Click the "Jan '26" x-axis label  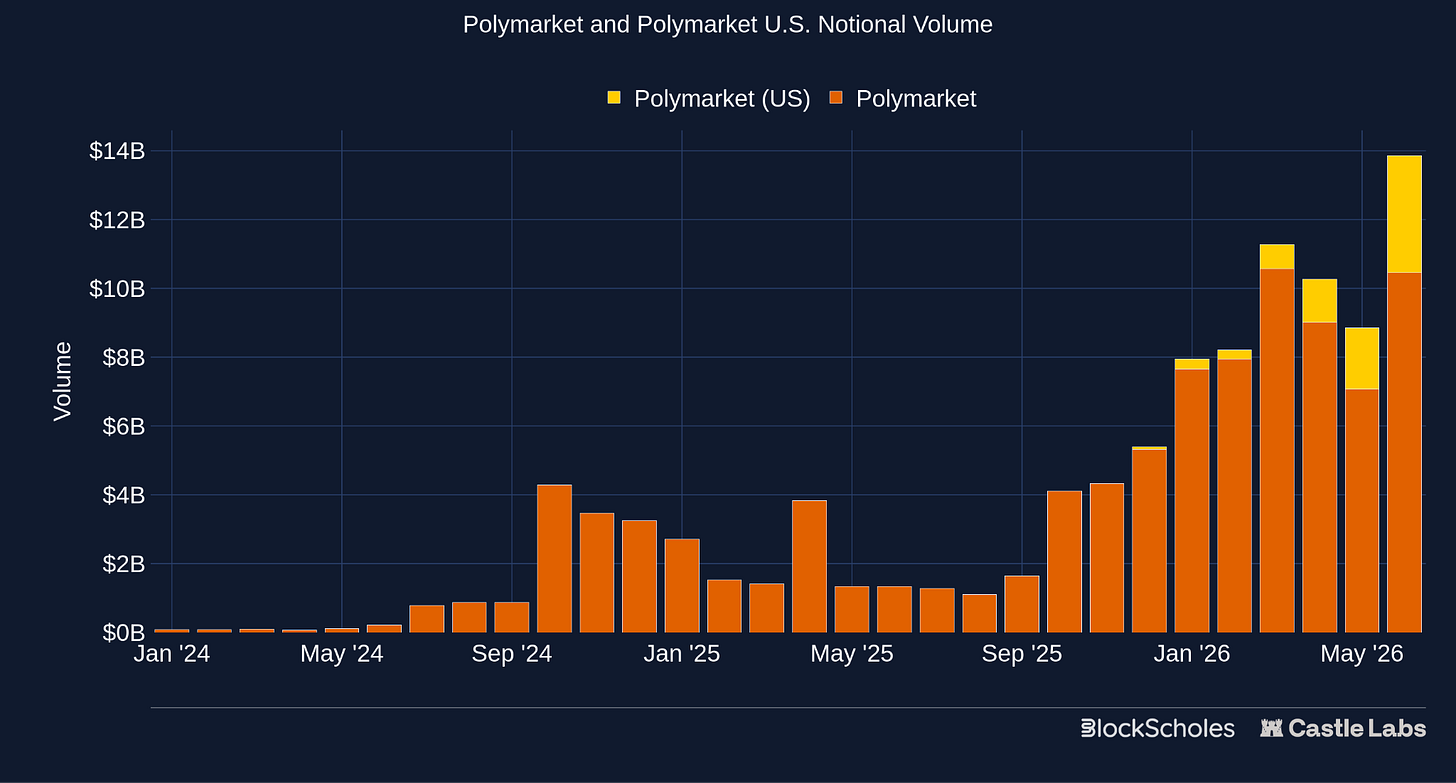coord(1192,654)
